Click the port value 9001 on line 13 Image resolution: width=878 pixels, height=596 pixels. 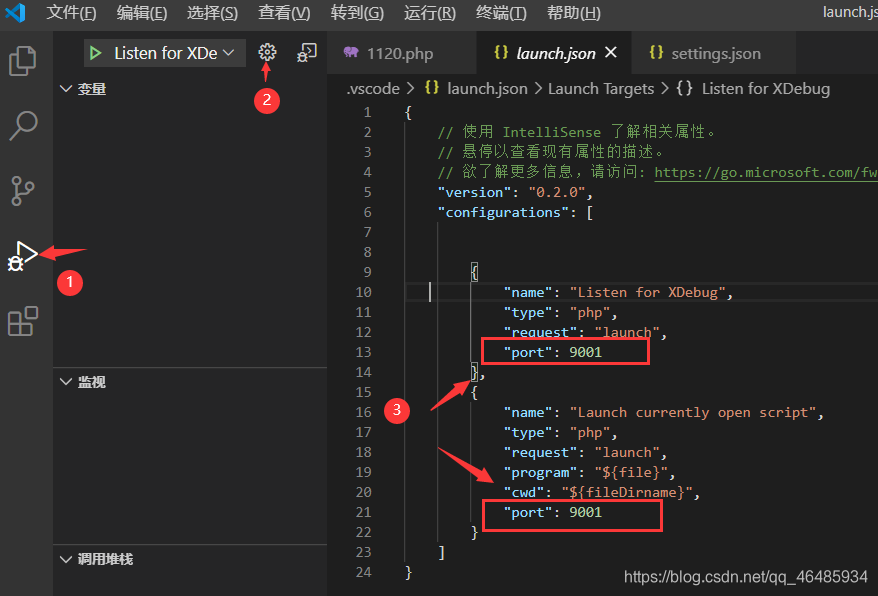click(x=586, y=352)
